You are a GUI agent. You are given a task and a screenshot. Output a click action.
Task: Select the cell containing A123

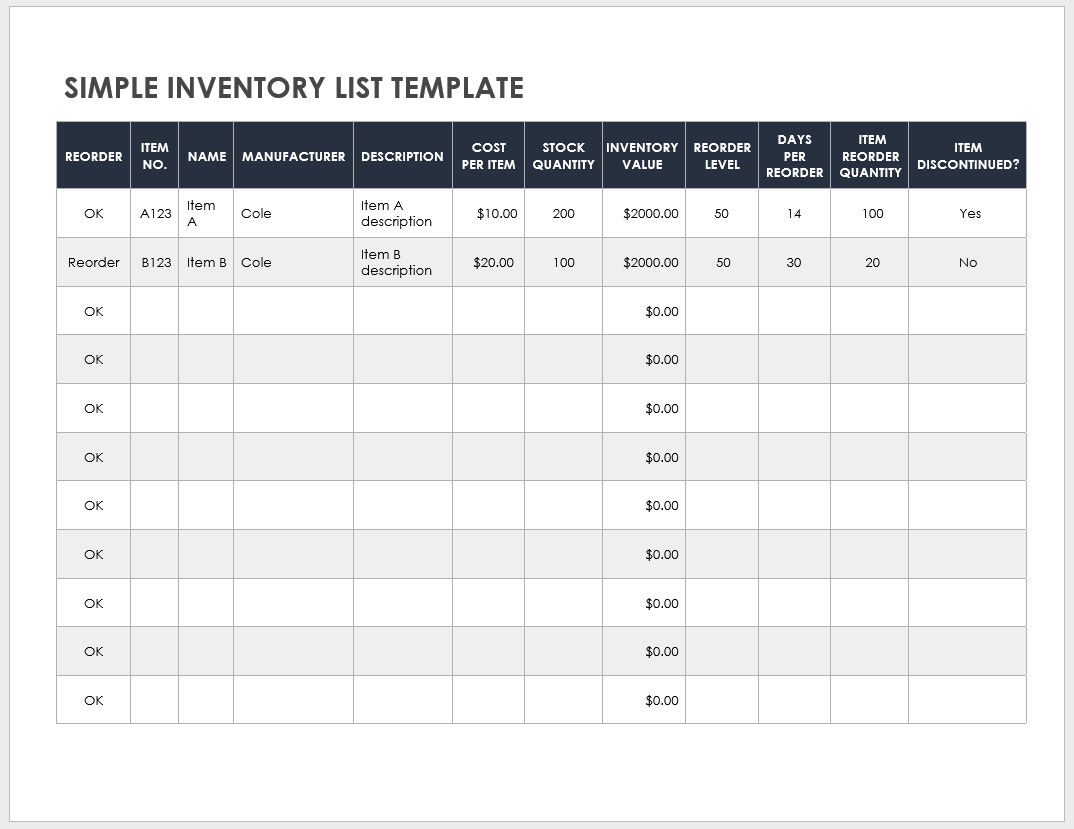point(153,213)
